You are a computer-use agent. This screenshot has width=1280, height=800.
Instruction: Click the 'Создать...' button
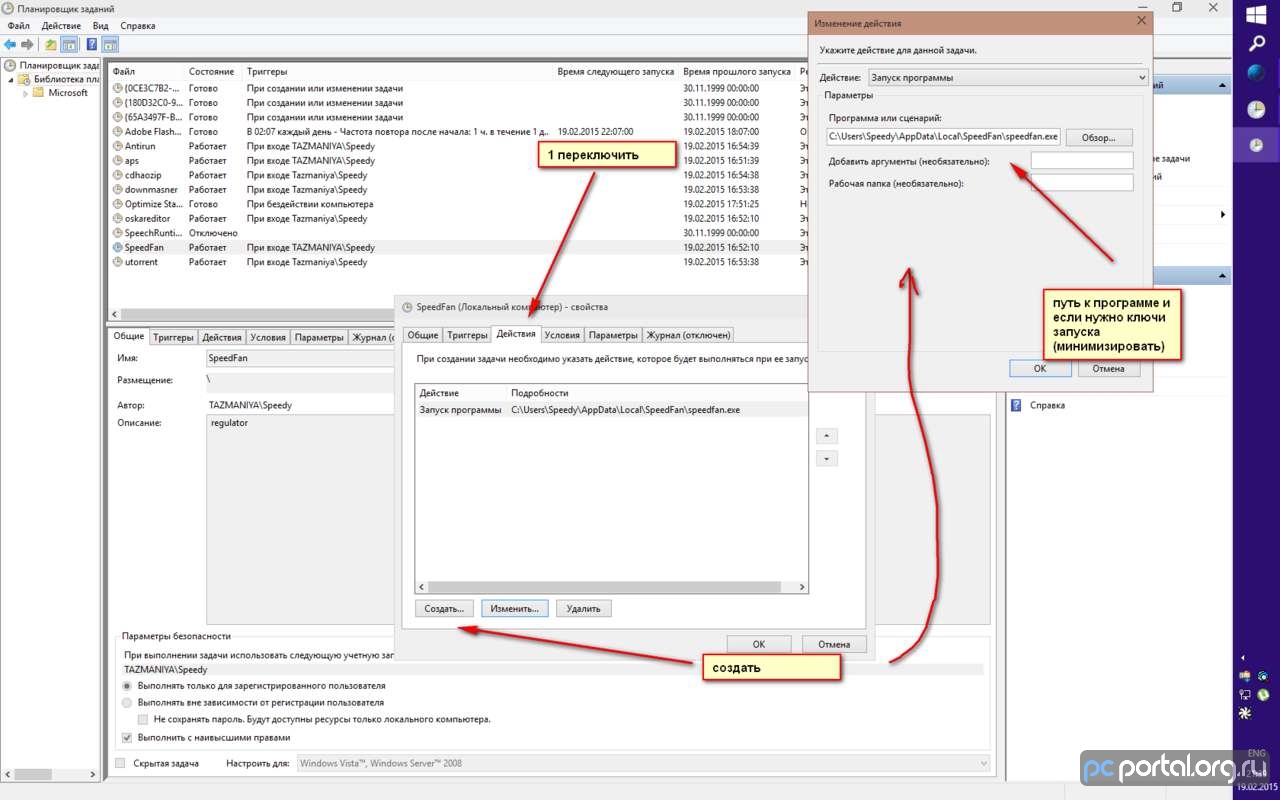point(444,608)
